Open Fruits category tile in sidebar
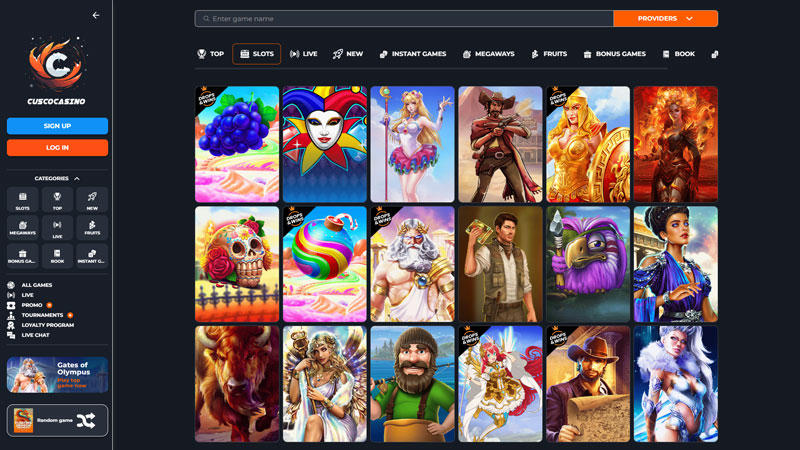Screen dimensions: 800x450 click(92, 228)
